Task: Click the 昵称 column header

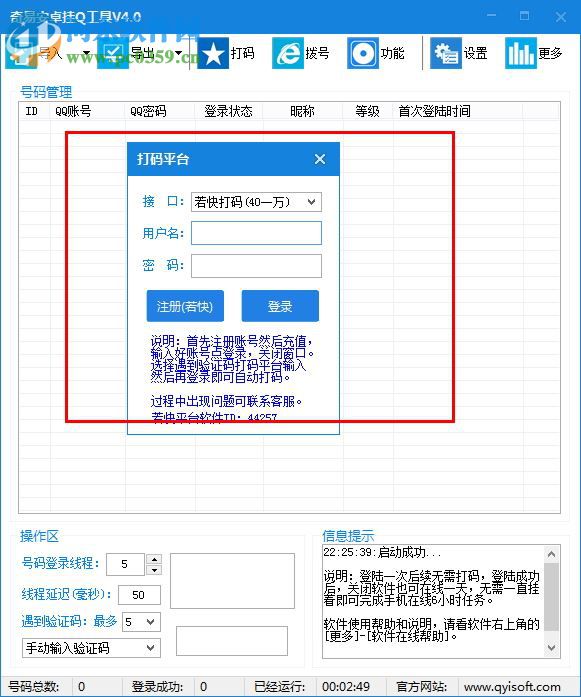Action: [x=302, y=111]
